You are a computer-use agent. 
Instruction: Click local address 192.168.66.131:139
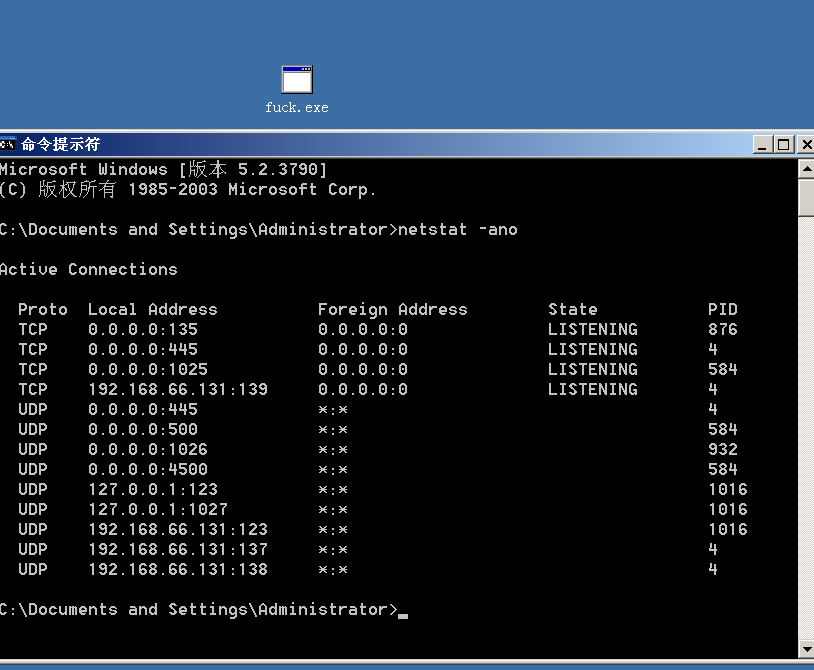(x=177, y=390)
